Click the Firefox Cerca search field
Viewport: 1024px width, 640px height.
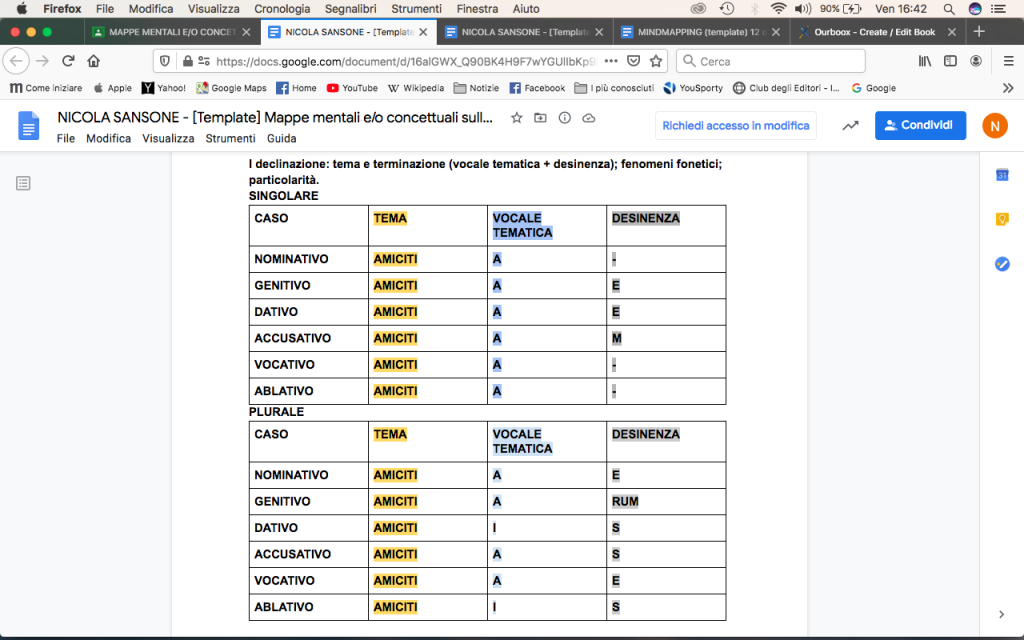[x=770, y=61]
